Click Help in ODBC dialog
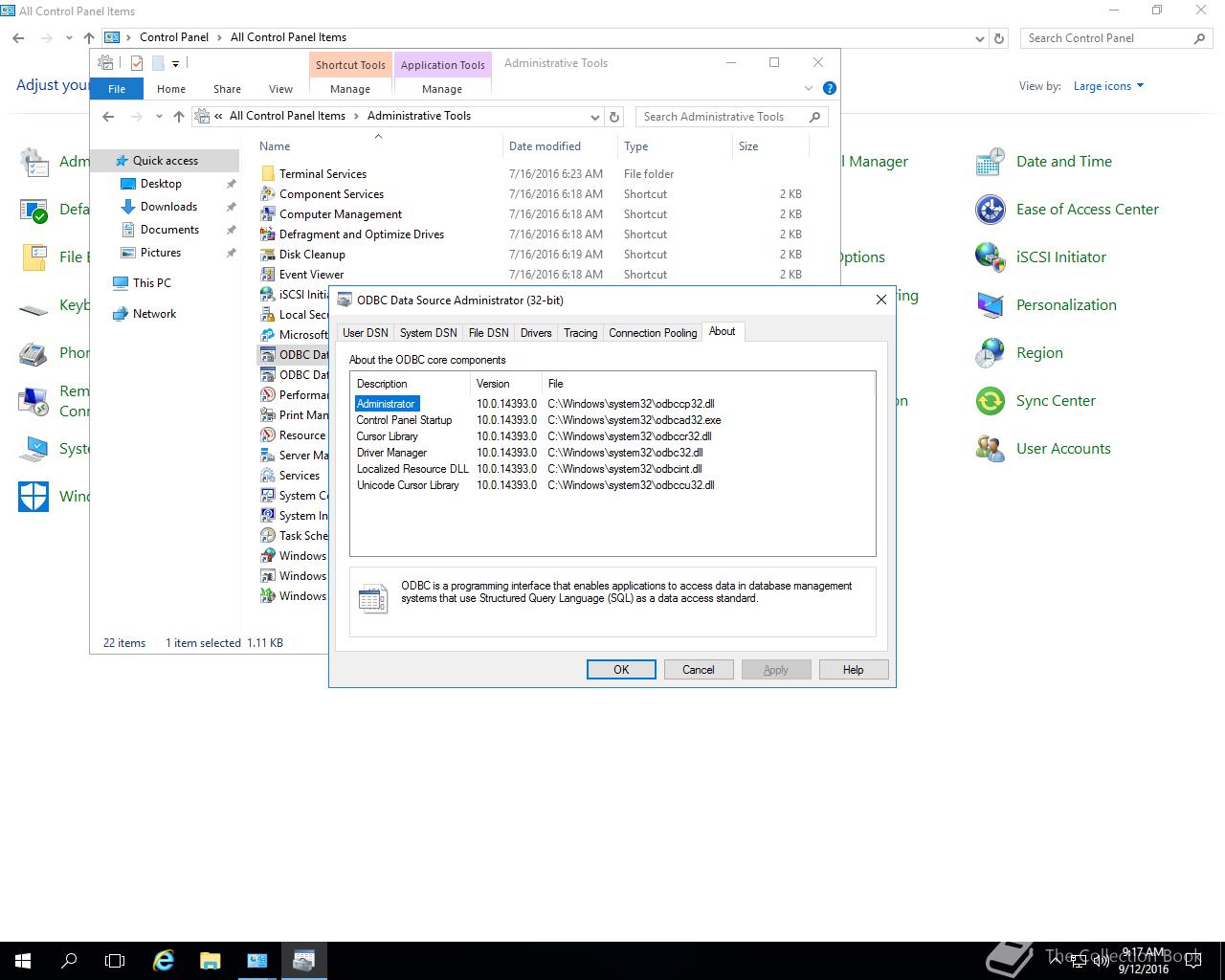 click(x=854, y=670)
